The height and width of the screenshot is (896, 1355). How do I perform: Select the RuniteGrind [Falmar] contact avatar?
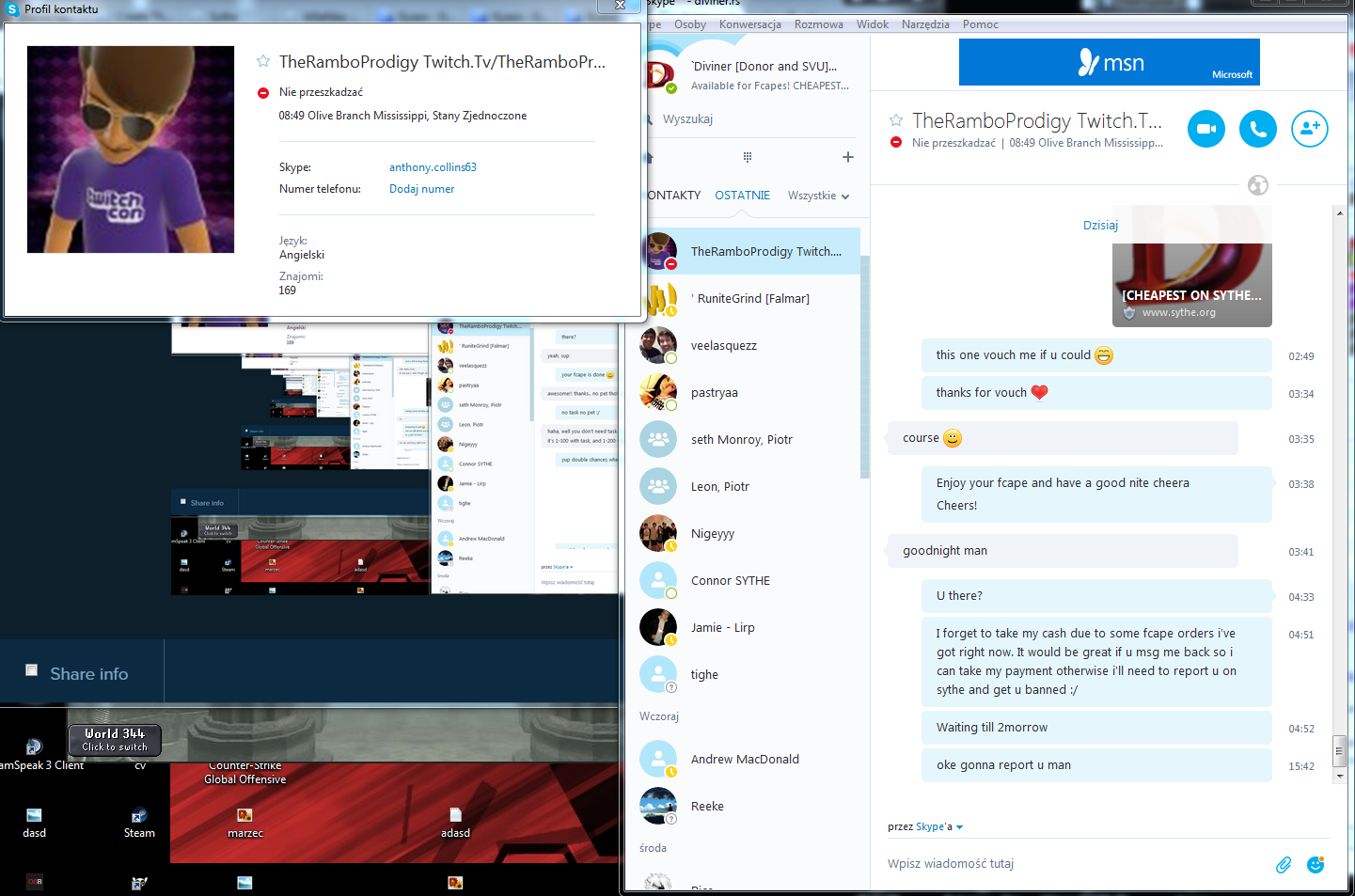(x=659, y=299)
